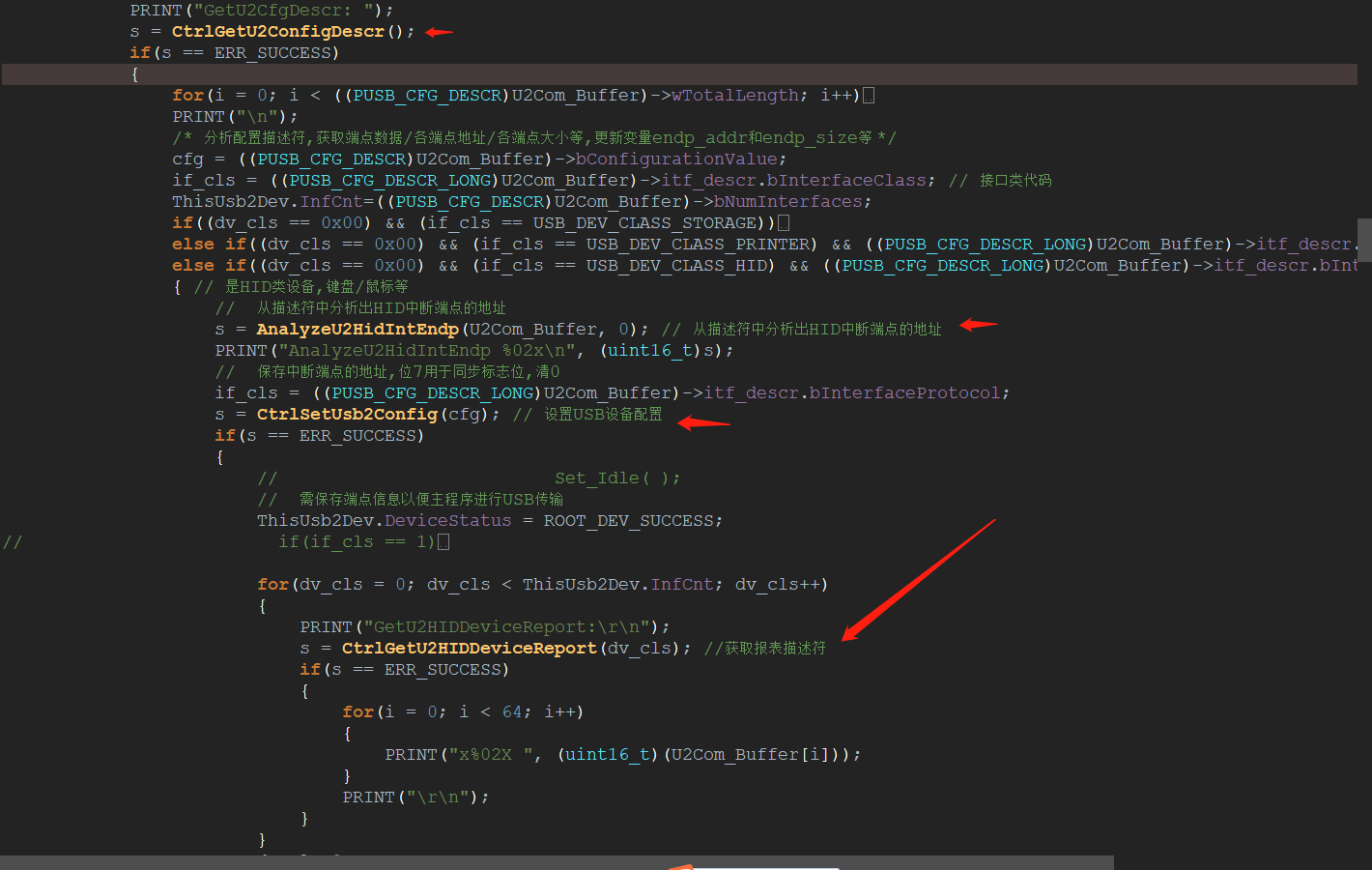Image resolution: width=1372 pixels, height=870 pixels.
Task: Click the comment 获取报表描述符
Action: (x=776, y=648)
